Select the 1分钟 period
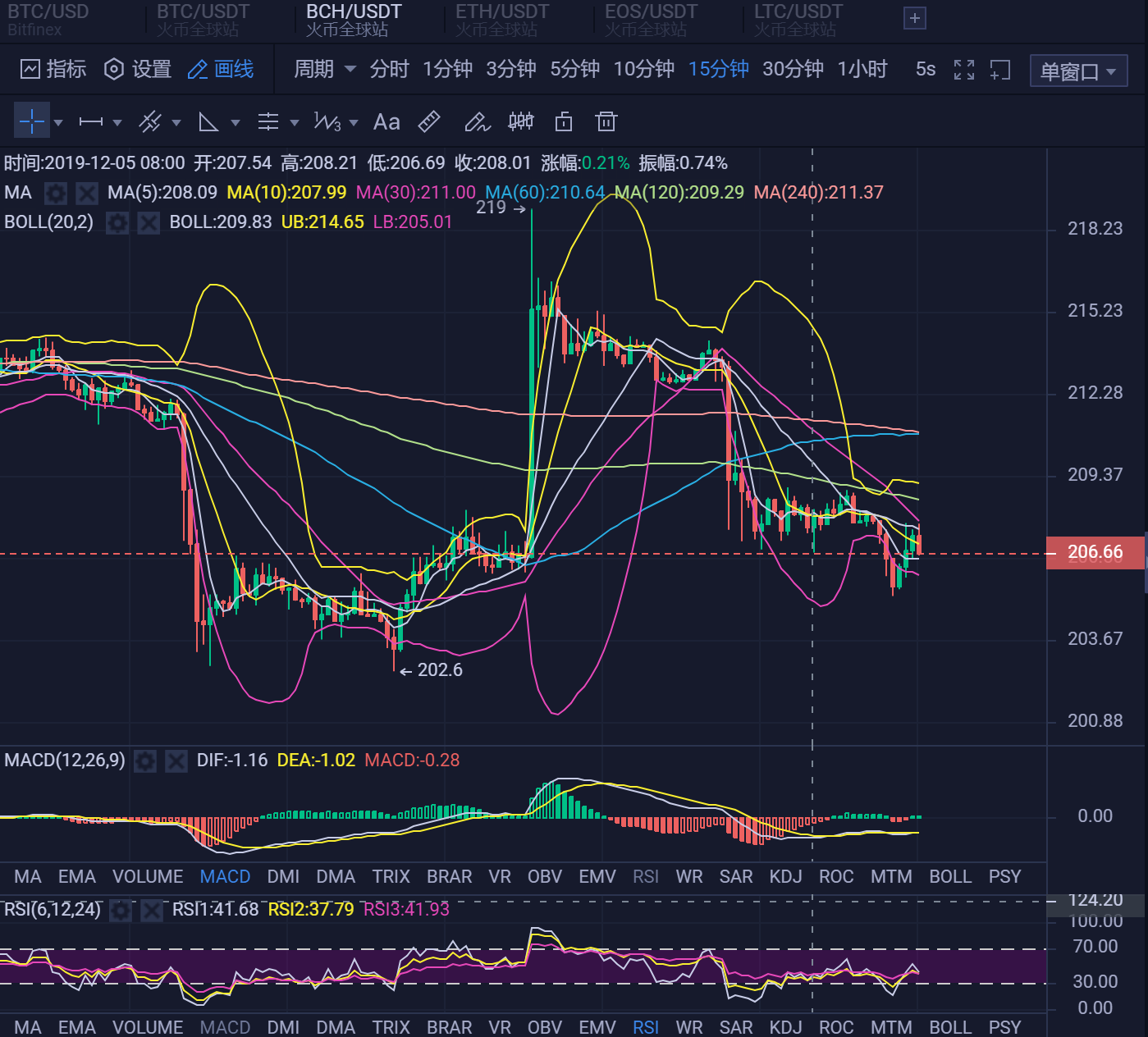The height and width of the screenshot is (1037, 1148). point(447,70)
